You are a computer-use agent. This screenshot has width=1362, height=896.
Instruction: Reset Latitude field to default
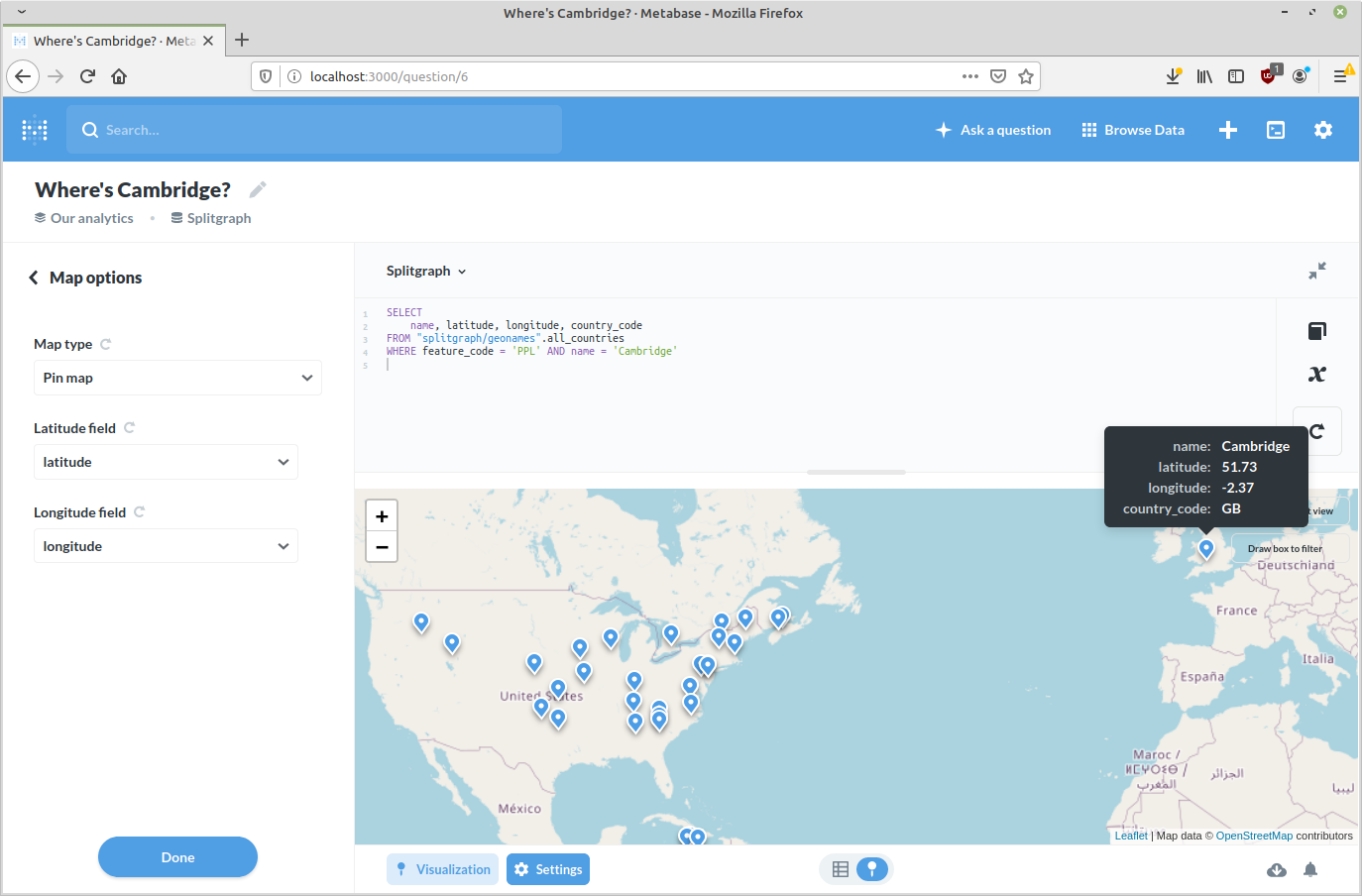click(x=129, y=428)
